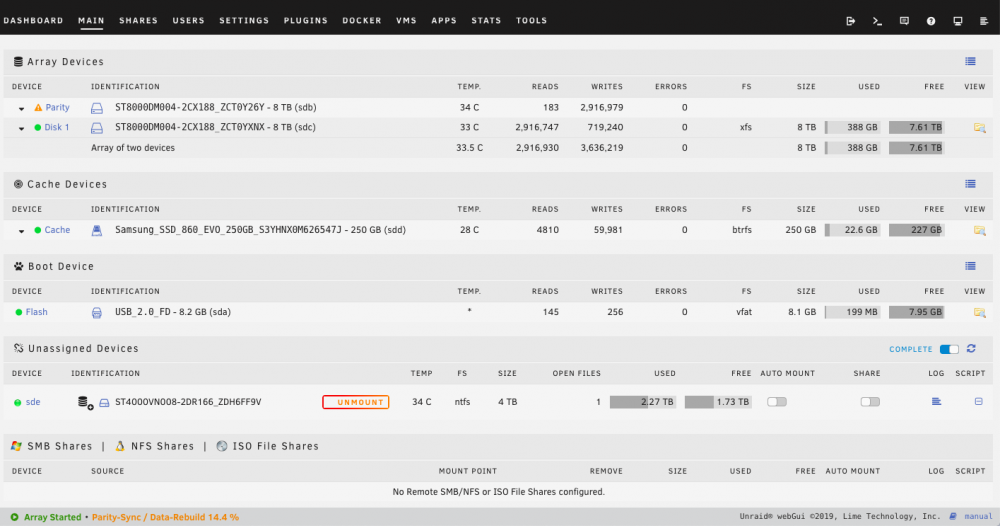This screenshot has width=1000, height=526.
Task: Open the sde device link
Action: (x=33, y=402)
